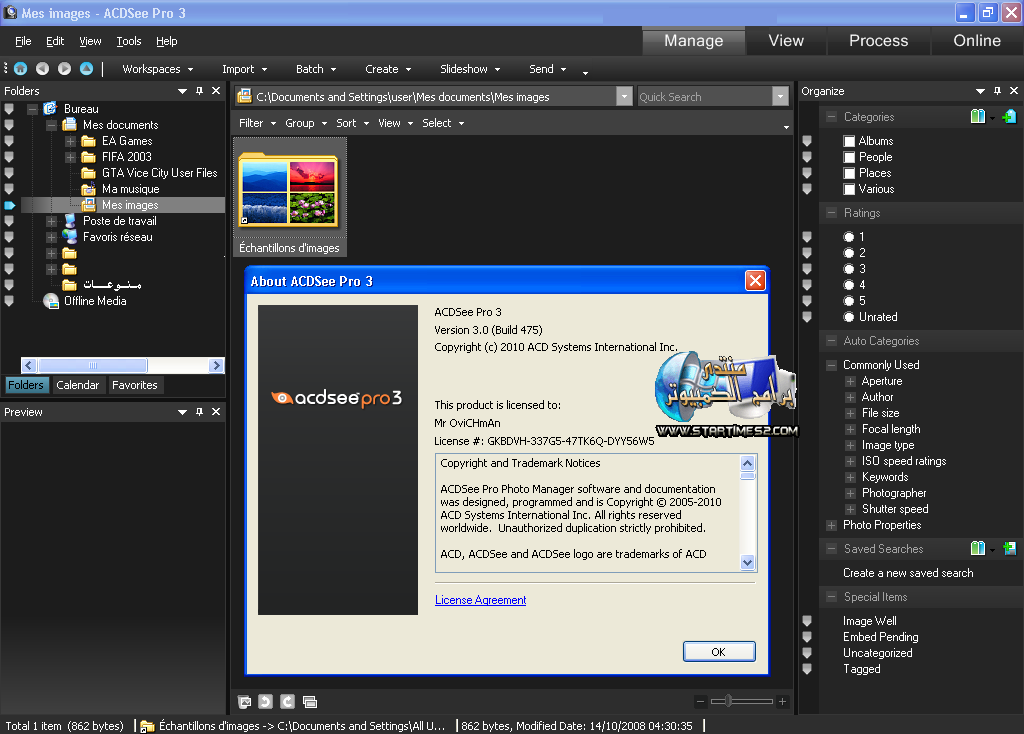Open the address path dropdown arrow
The width and height of the screenshot is (1024, 734).
click(624, 97)
